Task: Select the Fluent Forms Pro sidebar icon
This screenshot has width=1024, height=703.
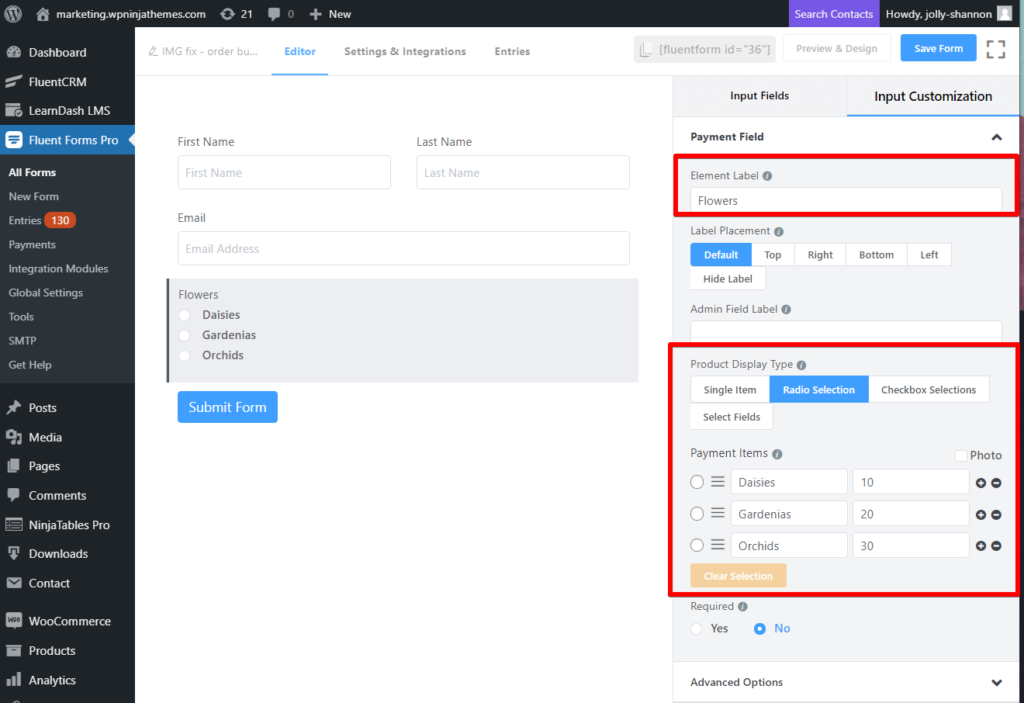Action: coord(14,140)
